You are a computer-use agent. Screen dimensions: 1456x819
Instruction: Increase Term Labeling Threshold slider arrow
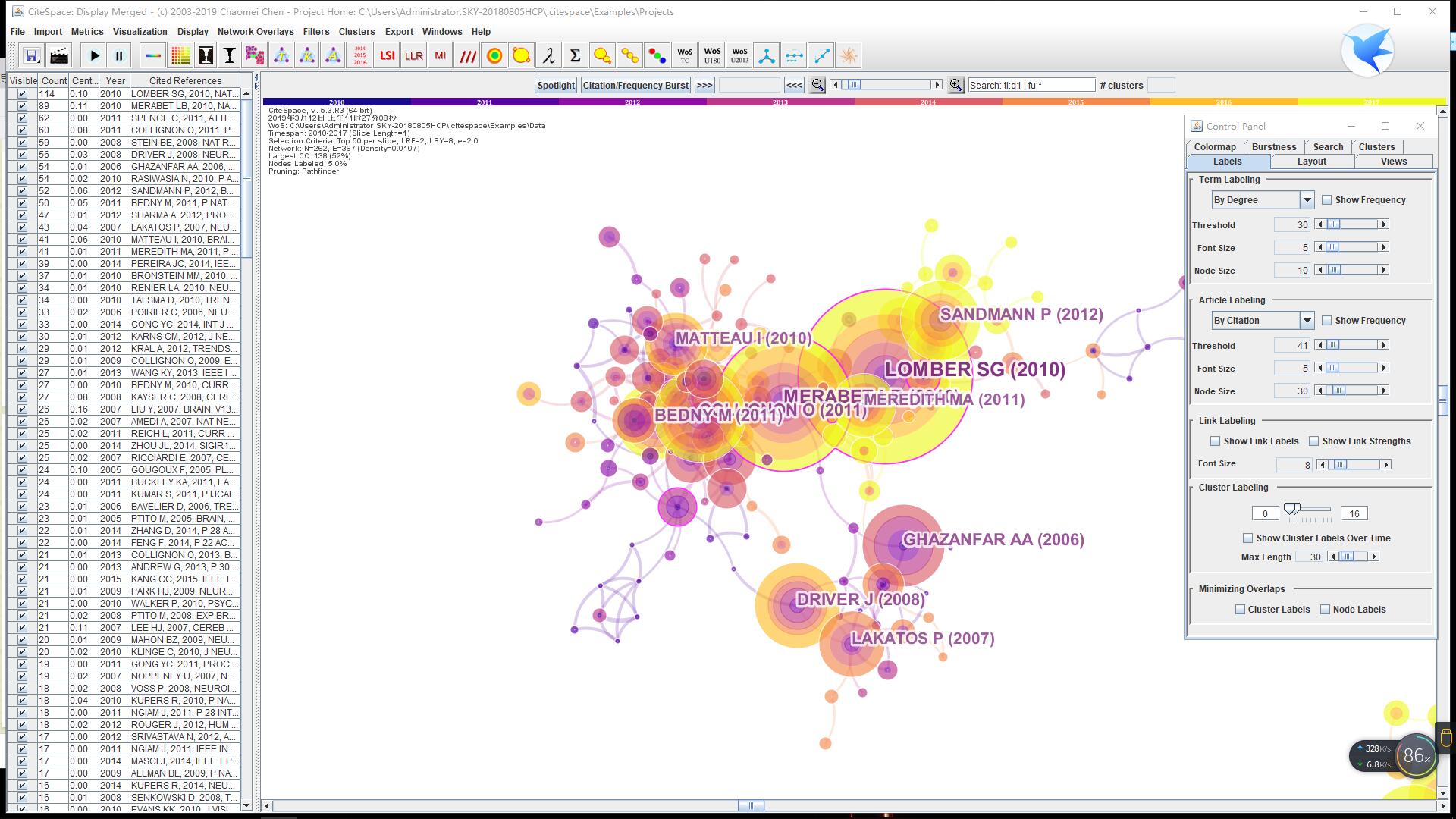point(1384,224)
